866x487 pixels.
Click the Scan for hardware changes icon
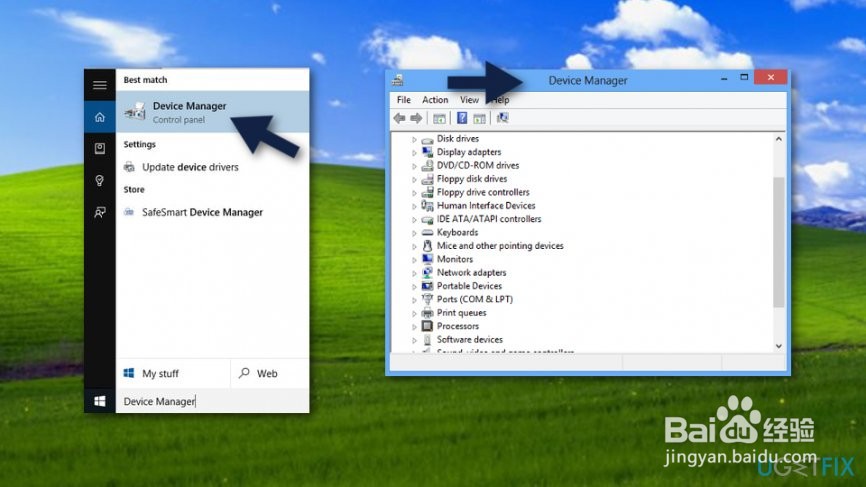[x=502, y=118]
